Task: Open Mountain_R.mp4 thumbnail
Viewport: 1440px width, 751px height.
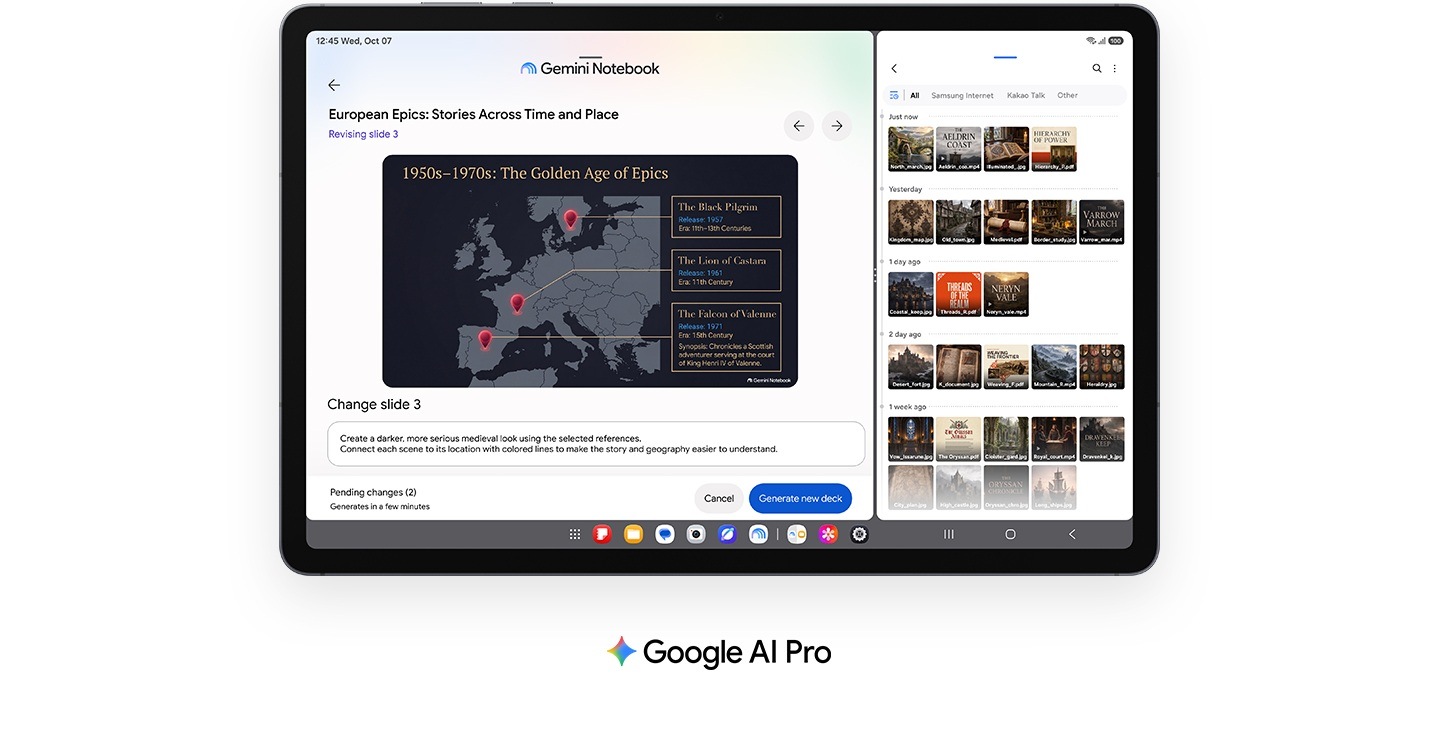Action: click(1054, 367)
